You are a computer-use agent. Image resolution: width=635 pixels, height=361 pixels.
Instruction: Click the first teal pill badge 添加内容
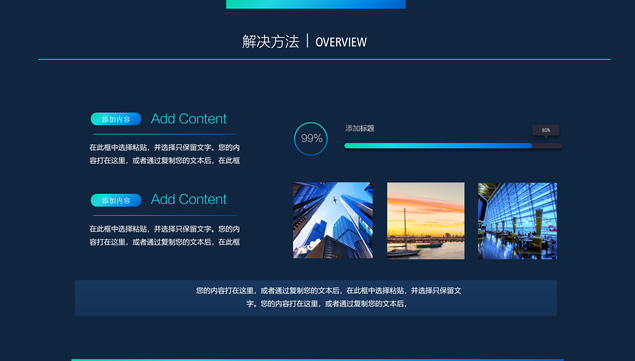(116, 119)
